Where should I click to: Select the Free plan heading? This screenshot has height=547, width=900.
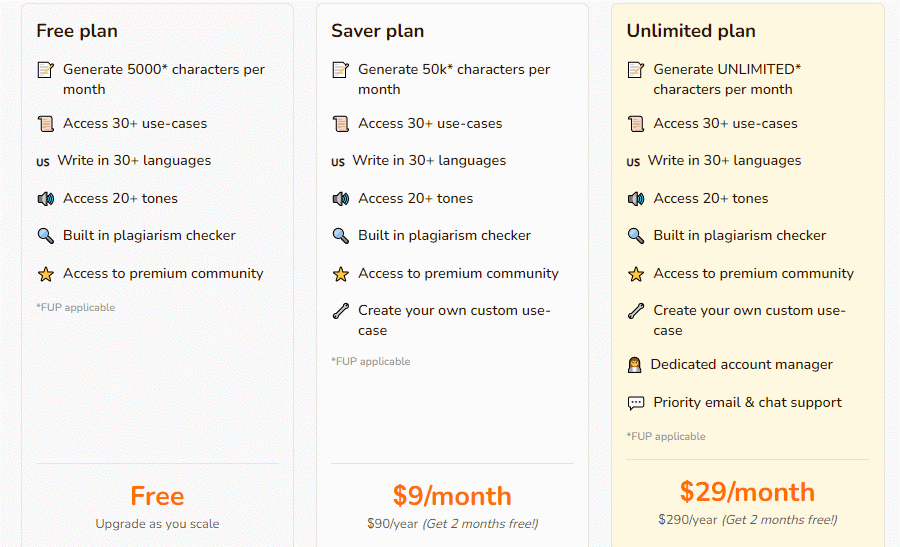[x=77, y=31]
